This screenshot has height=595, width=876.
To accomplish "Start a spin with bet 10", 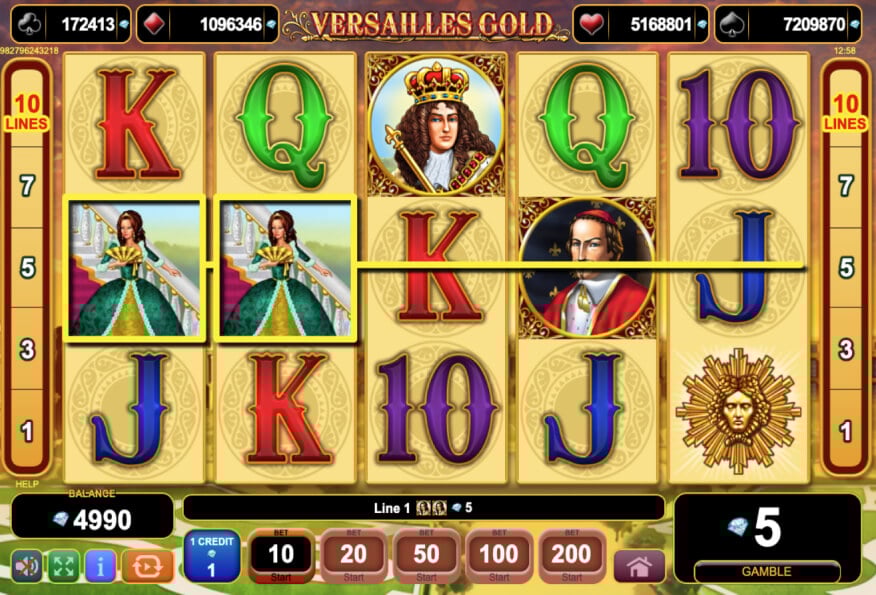I will point(280,556).
